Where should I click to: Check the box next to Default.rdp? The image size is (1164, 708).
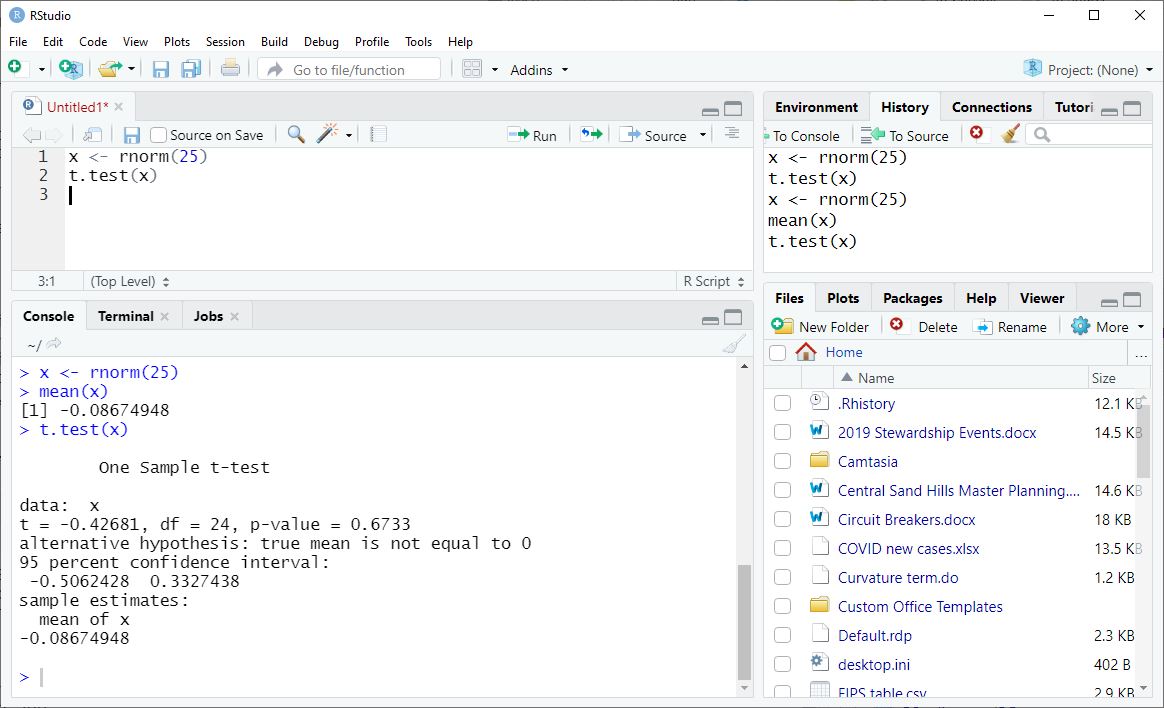pos(781,635)
